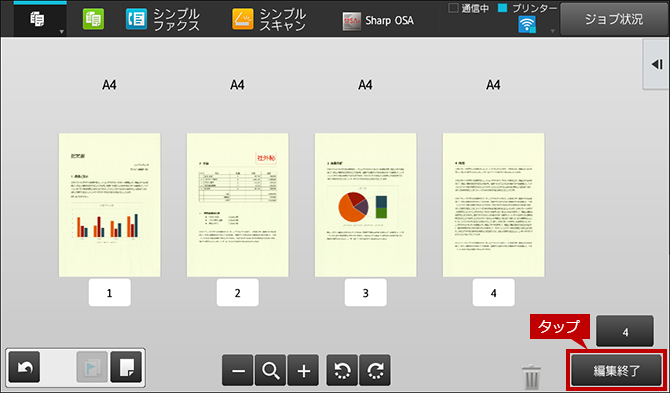Open Sharp OSA

(379, 21)
